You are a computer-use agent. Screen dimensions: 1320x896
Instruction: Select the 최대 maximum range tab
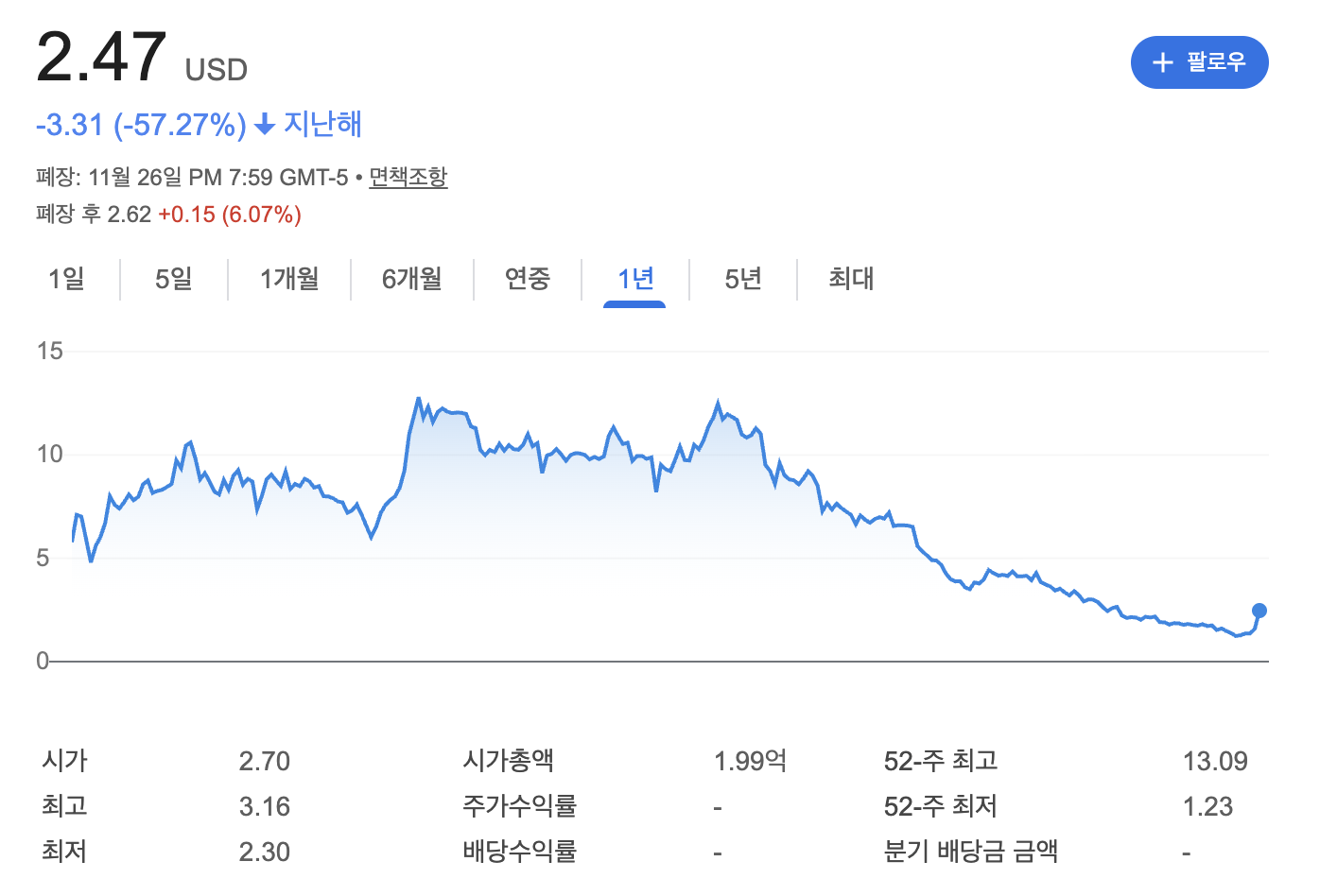(x=846, y=279)
